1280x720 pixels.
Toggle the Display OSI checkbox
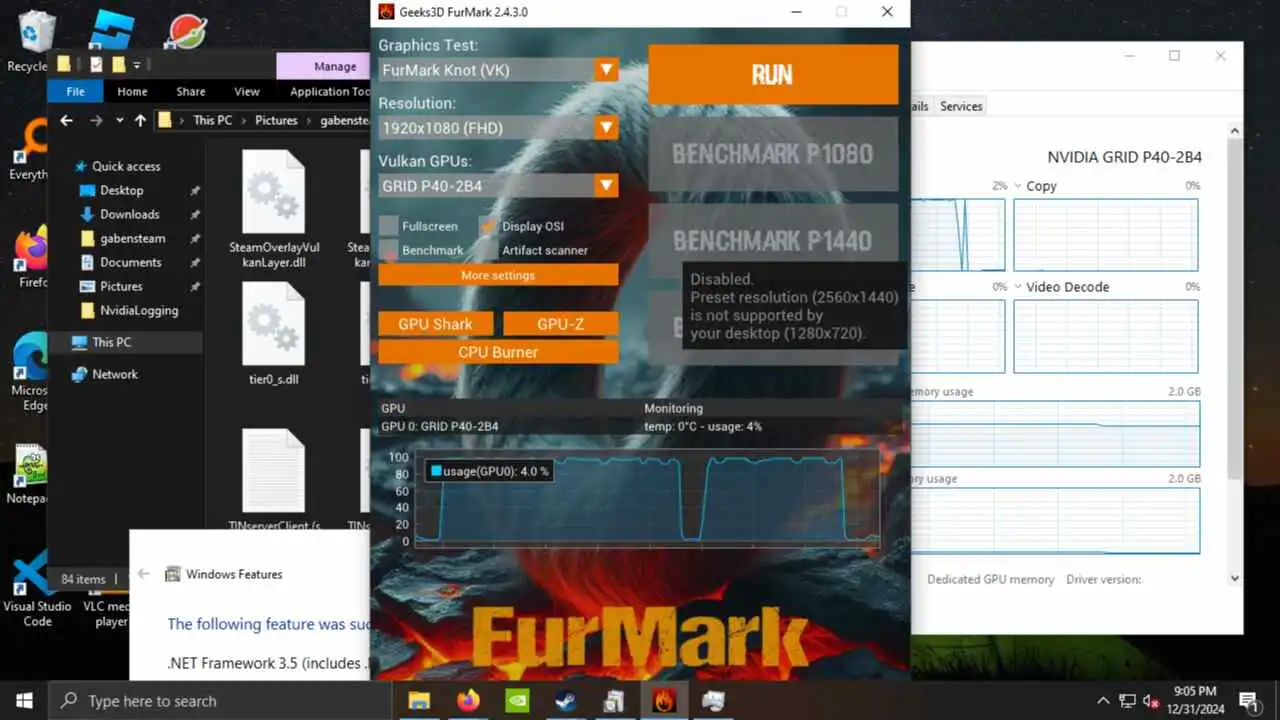pyautogui.click(x=488, y=226)
